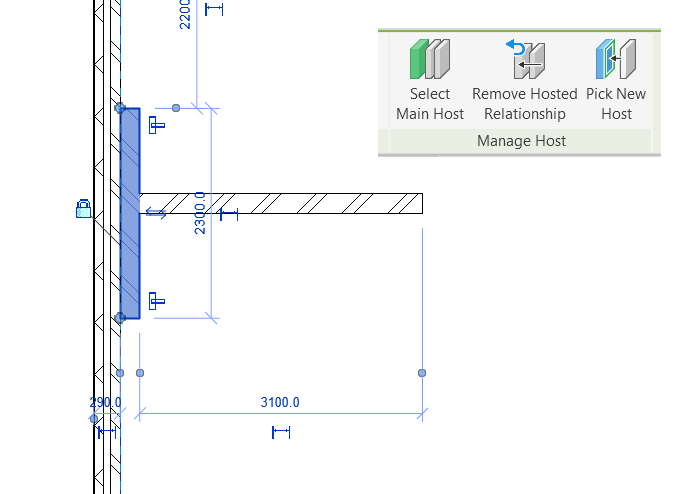Screen dimensions: 676x494
Task: Click upper join-status icon beside selected wall
Action: pos(156,125)
